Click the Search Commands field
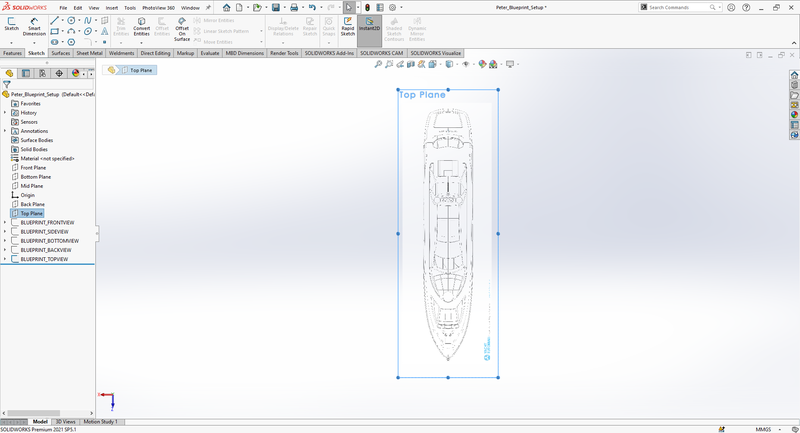The height and width of the screenshot is (433, 800). pos(680,8)
